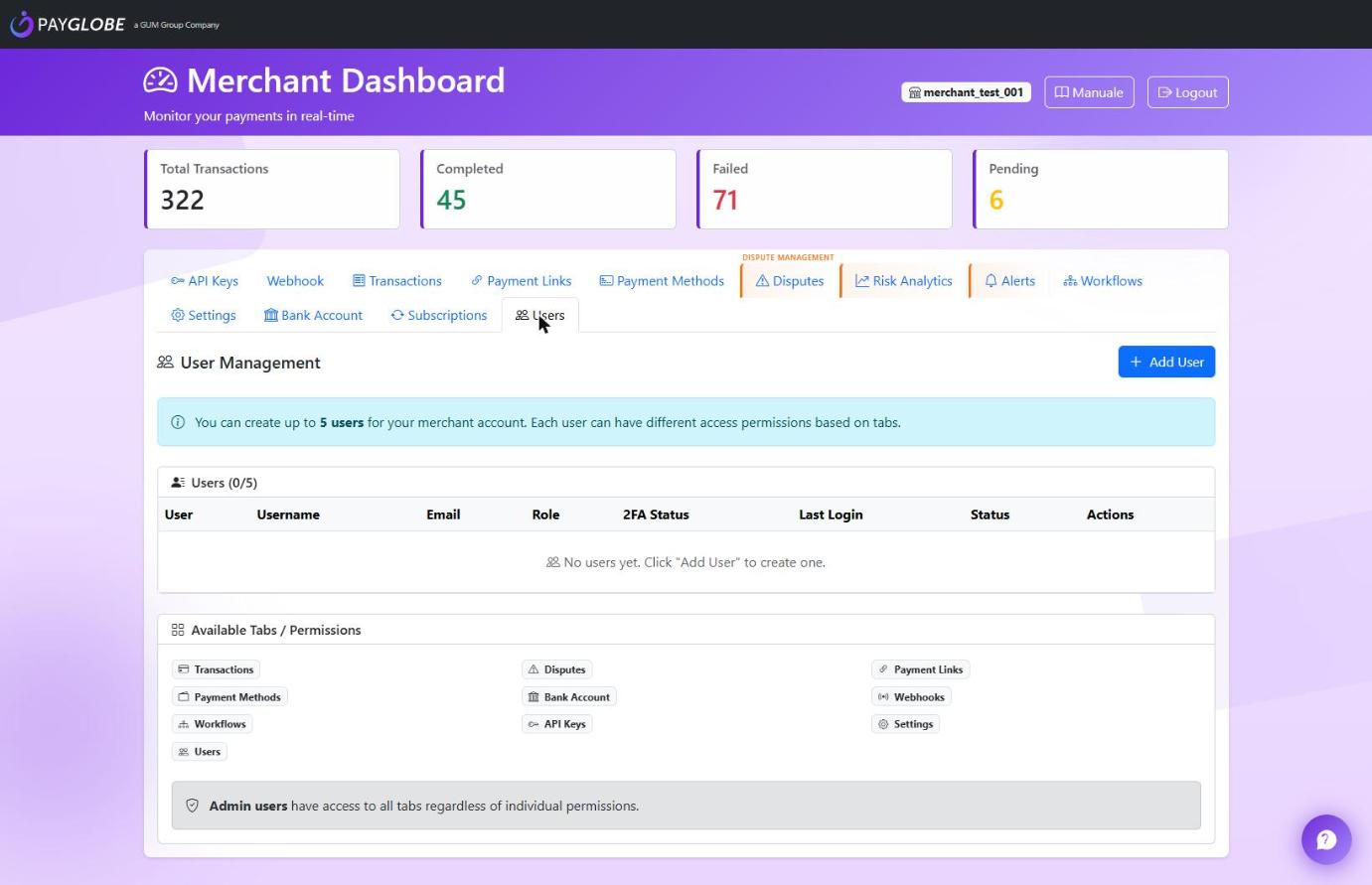Click the "a GUM Group Company" tagline
Viewport: 1372px width, 885px height.
[177, 25]
